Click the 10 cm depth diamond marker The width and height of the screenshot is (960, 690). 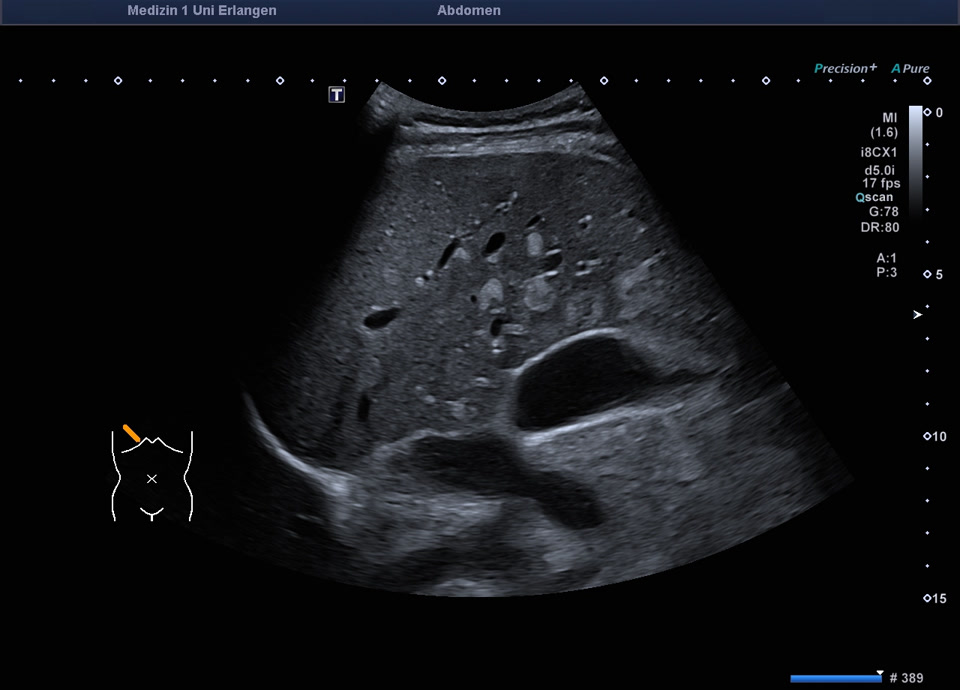click(927, 437)
